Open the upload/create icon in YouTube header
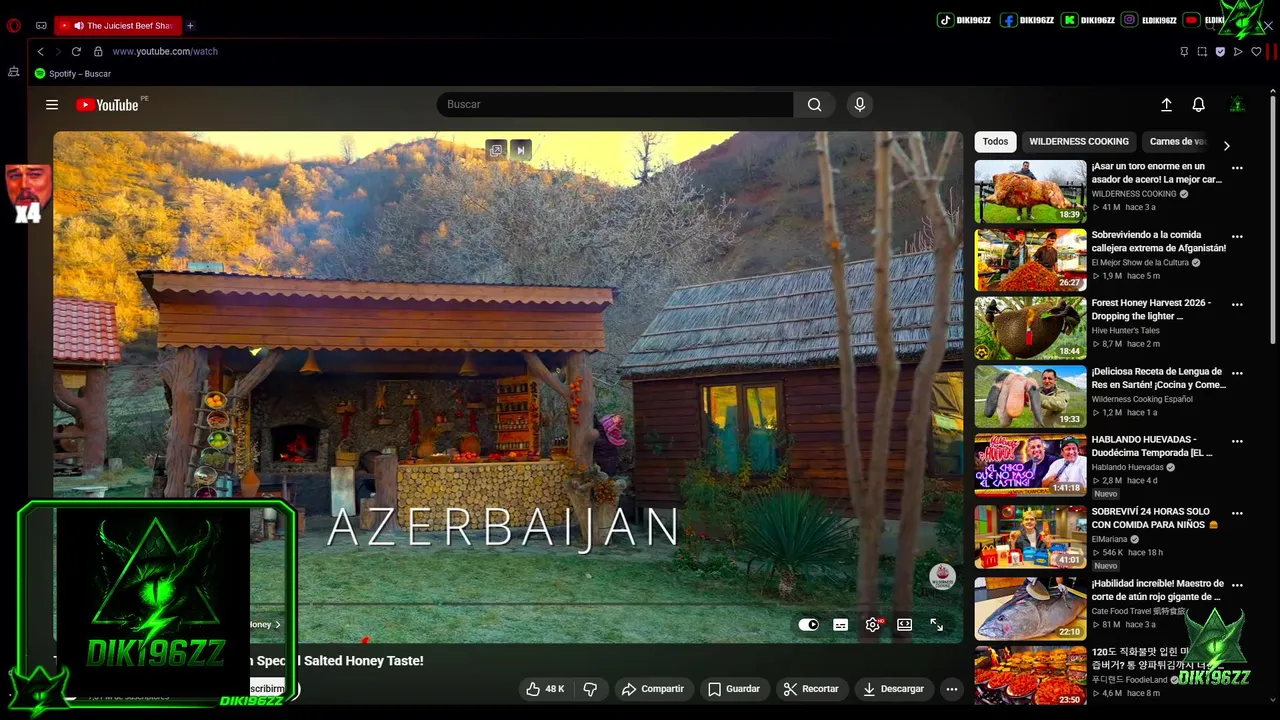Viewport: 1280px width, 720px height. point(1166,105)
